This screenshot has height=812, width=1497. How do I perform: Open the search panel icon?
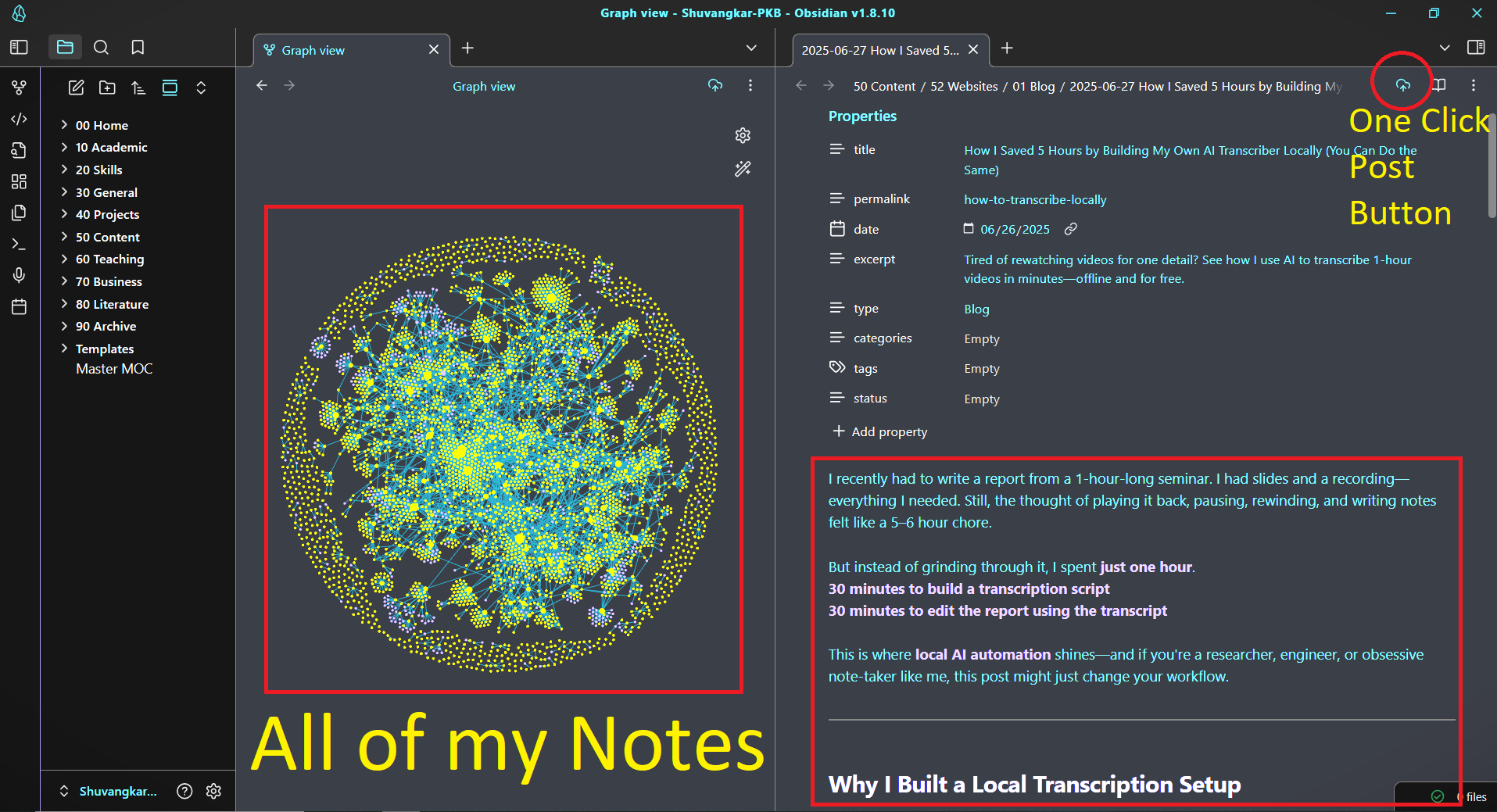101,48
